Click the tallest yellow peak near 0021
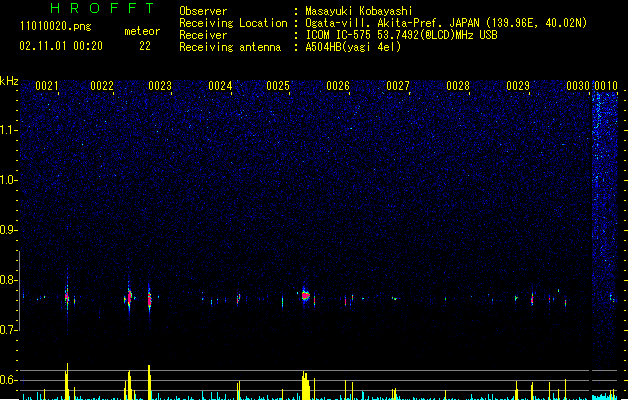This screenshot has width=629, height=400. [x=67, y=381]
